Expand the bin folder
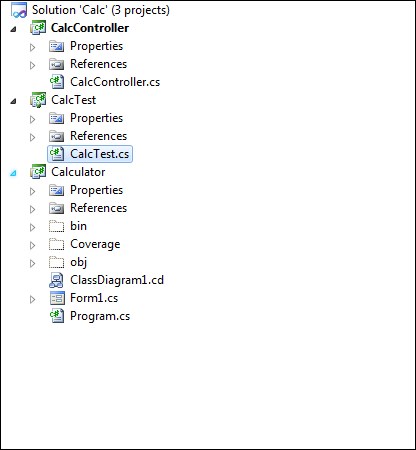This screenshot has height=450, width=416. [x=32, y=227]
